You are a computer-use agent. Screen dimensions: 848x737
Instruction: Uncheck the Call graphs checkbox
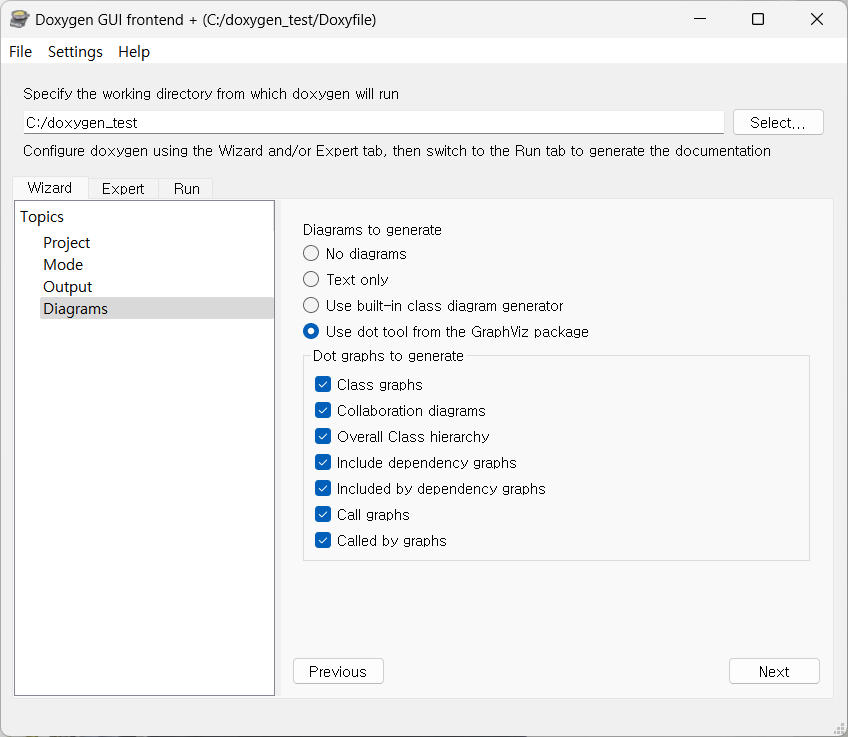[x=323, y=514]
